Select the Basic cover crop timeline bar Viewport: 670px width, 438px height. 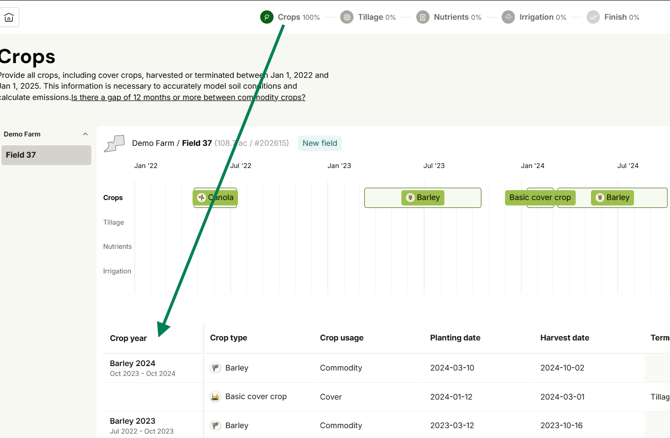click(539, 198)
